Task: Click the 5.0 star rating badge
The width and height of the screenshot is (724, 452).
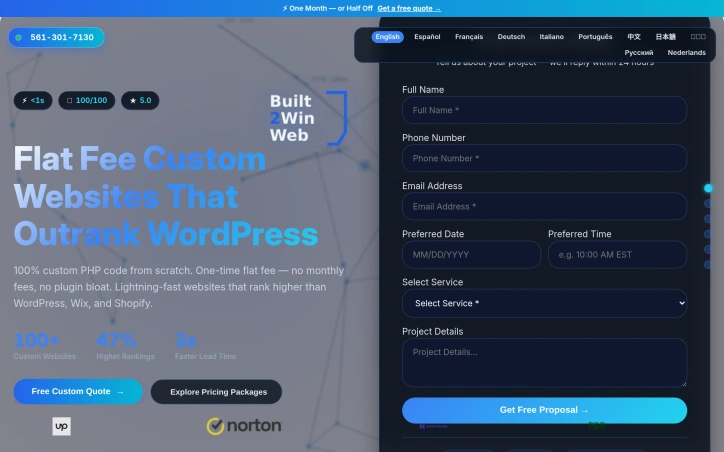Action: pyautogui.click(x=140, y=100)
